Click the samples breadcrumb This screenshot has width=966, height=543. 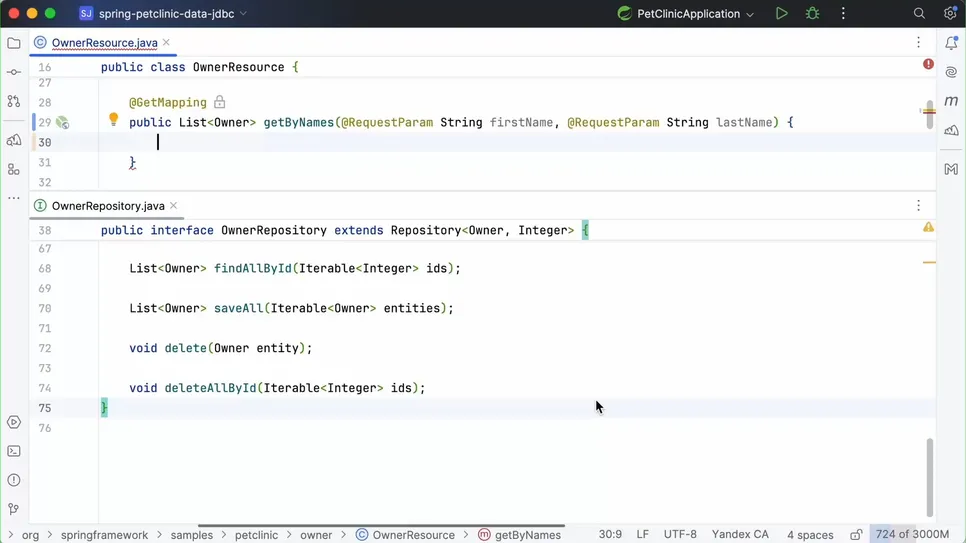point(192,535)
